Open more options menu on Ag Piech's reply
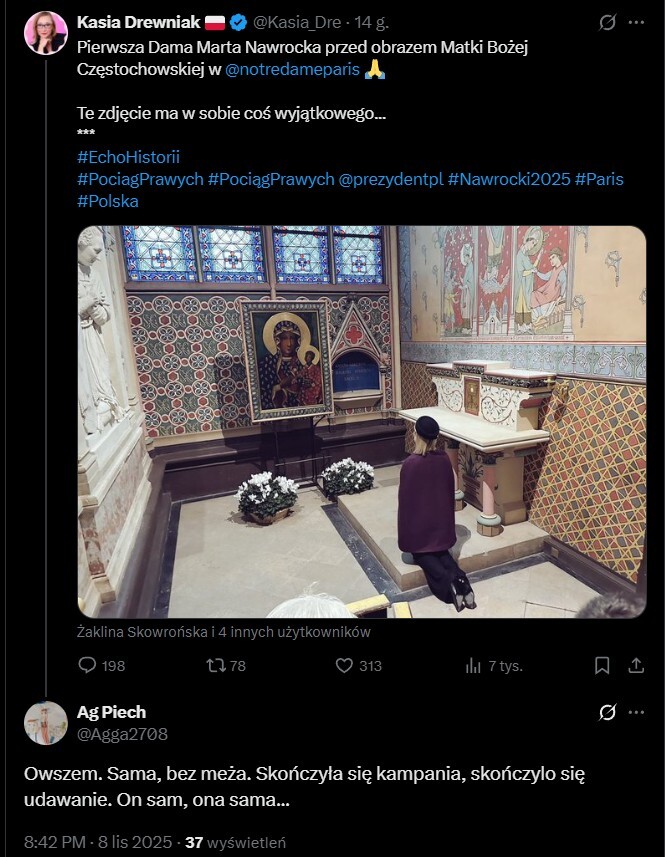Viewport: 665px width, 857px height. [636, 713]
